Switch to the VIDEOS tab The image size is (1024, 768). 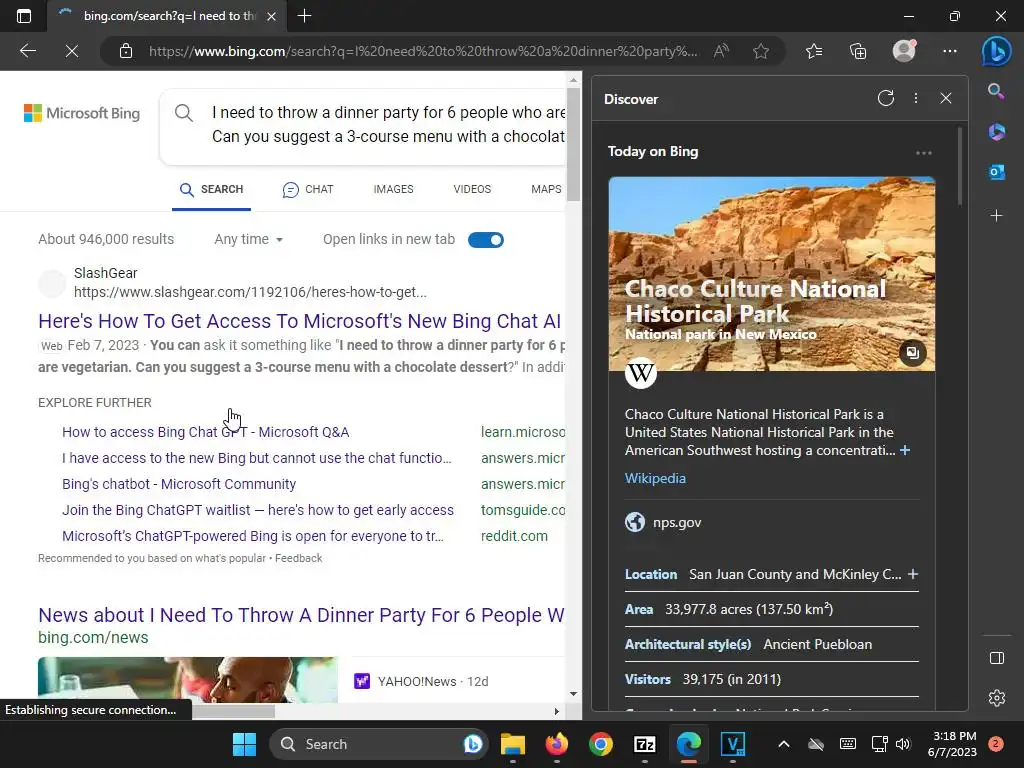[472, 189]
